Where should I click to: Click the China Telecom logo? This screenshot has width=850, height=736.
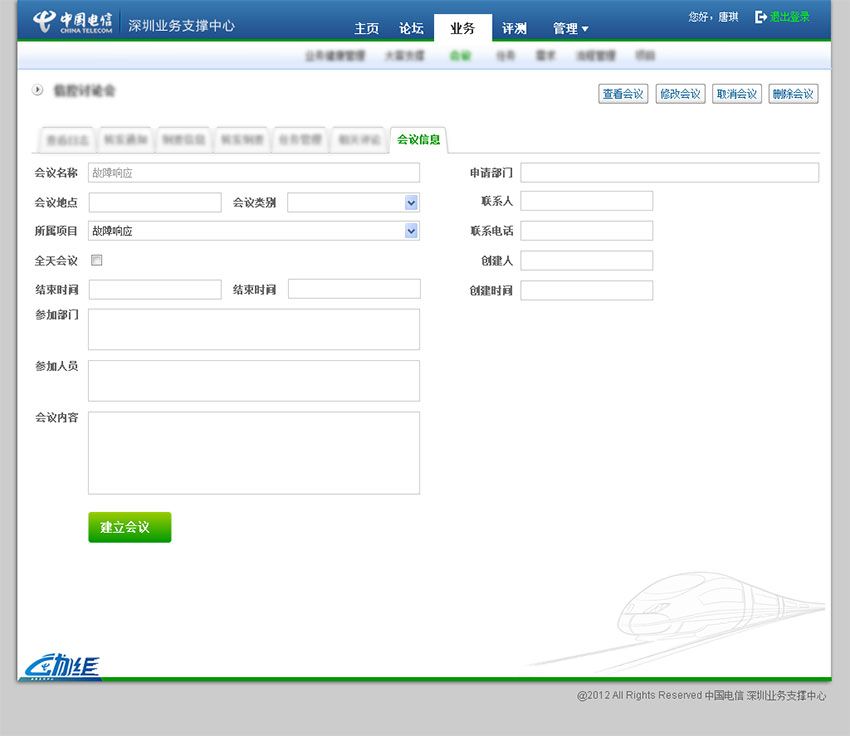72,22
